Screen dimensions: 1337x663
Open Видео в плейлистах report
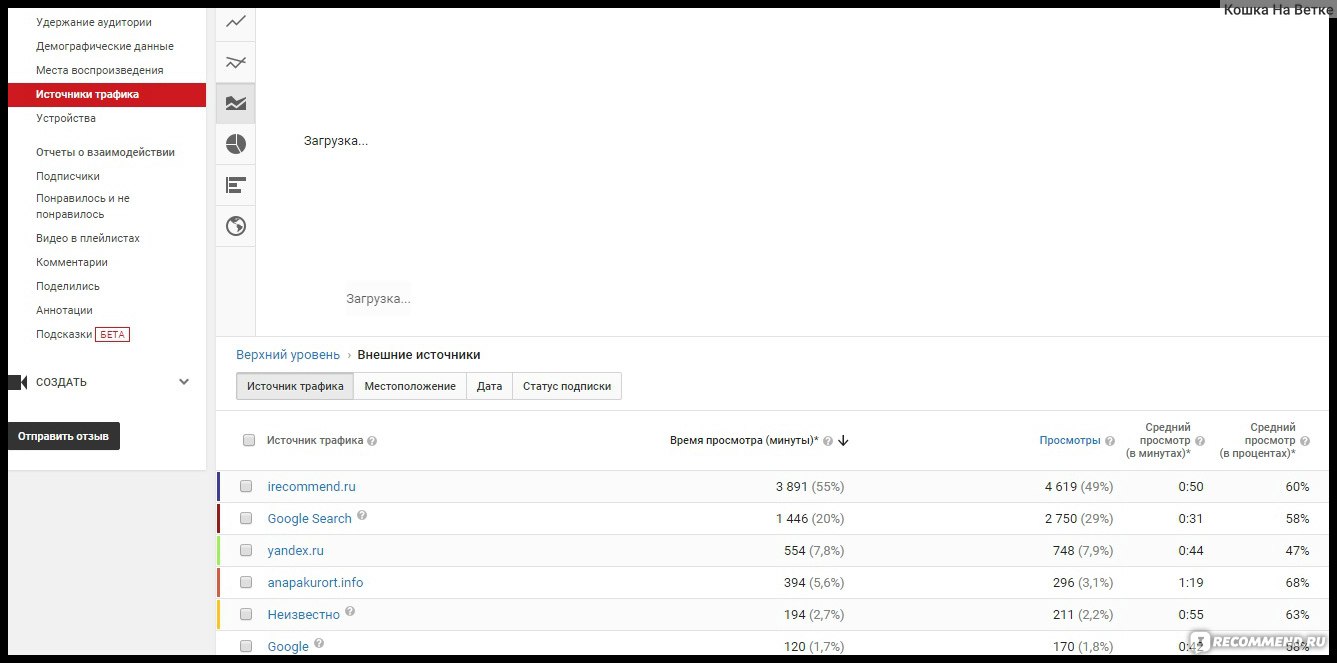[88, 238]
